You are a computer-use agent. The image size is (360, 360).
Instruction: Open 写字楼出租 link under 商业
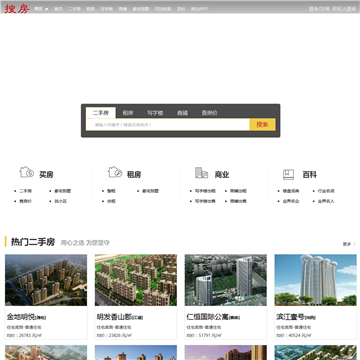(205, 191)
